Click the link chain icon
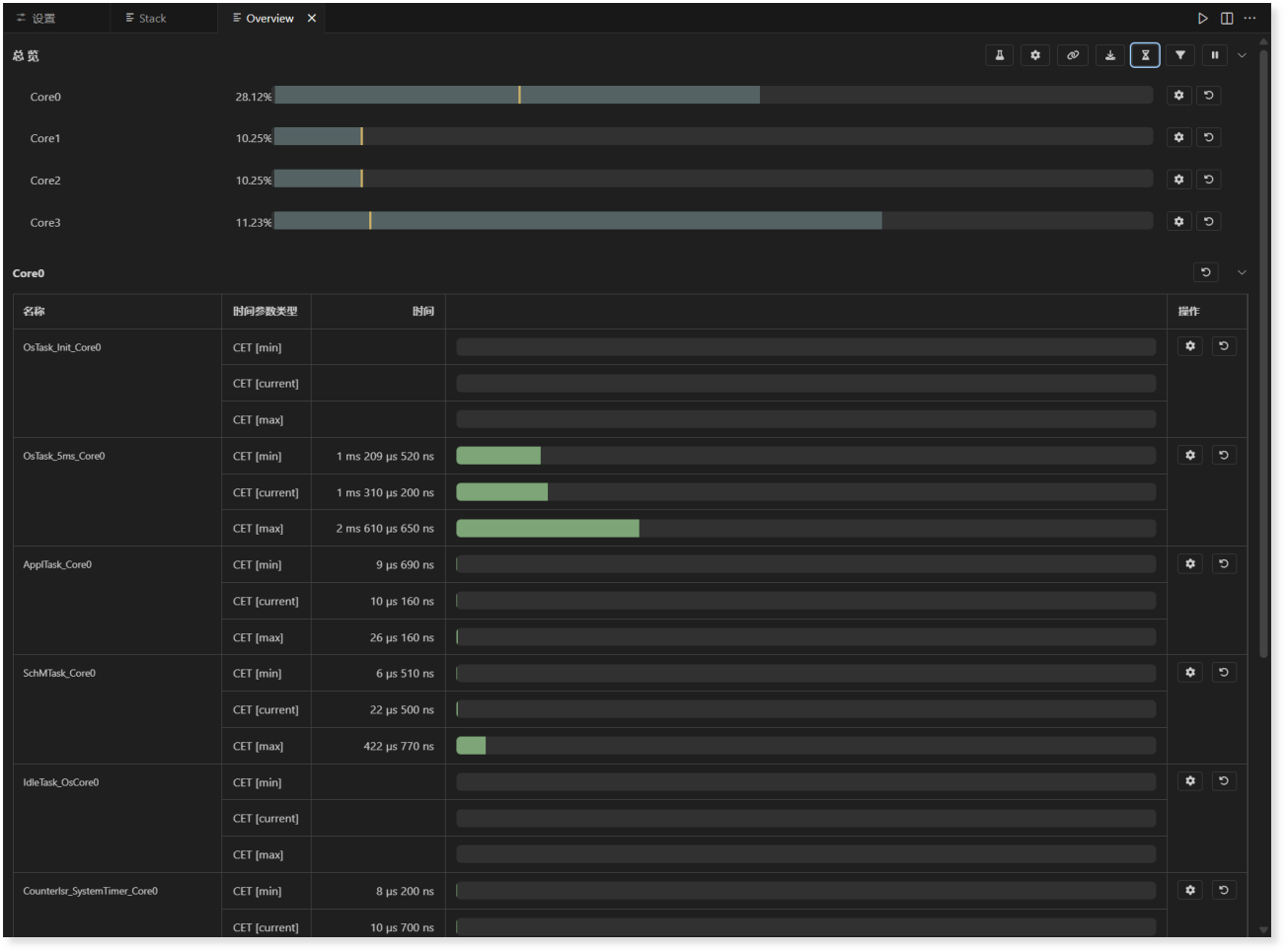Viewport: 1287px width, 952px height. pos(1073,55)
